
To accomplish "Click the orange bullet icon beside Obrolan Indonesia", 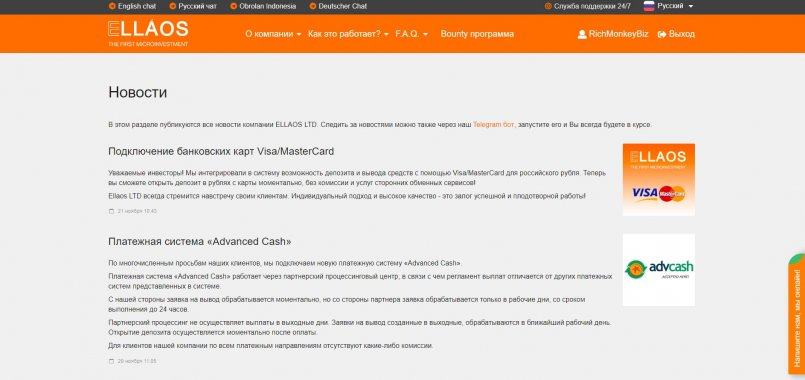I will [234, 7].
